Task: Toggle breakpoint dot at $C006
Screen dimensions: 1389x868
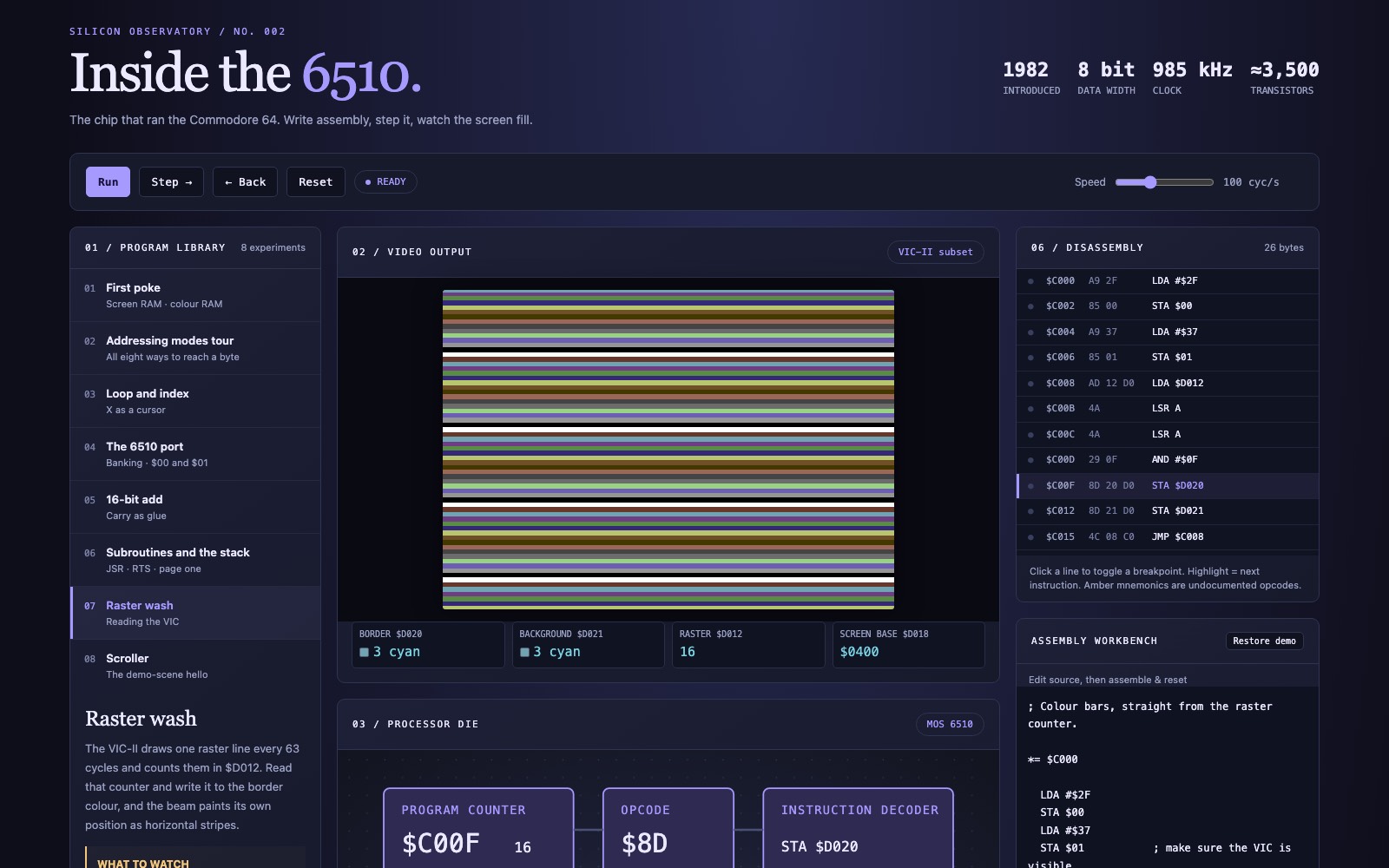Action: pos(1030,358)
